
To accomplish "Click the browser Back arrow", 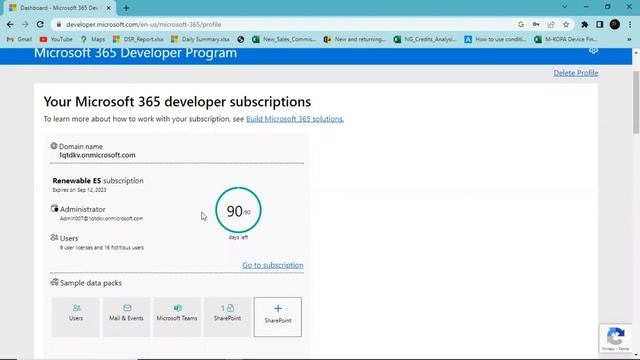I will click(x=10, y=24).
